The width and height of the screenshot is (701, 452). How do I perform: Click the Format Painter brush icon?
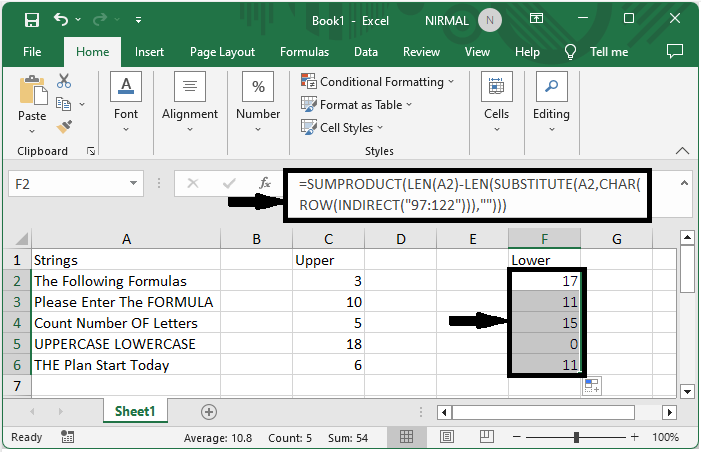coord(64,127)
